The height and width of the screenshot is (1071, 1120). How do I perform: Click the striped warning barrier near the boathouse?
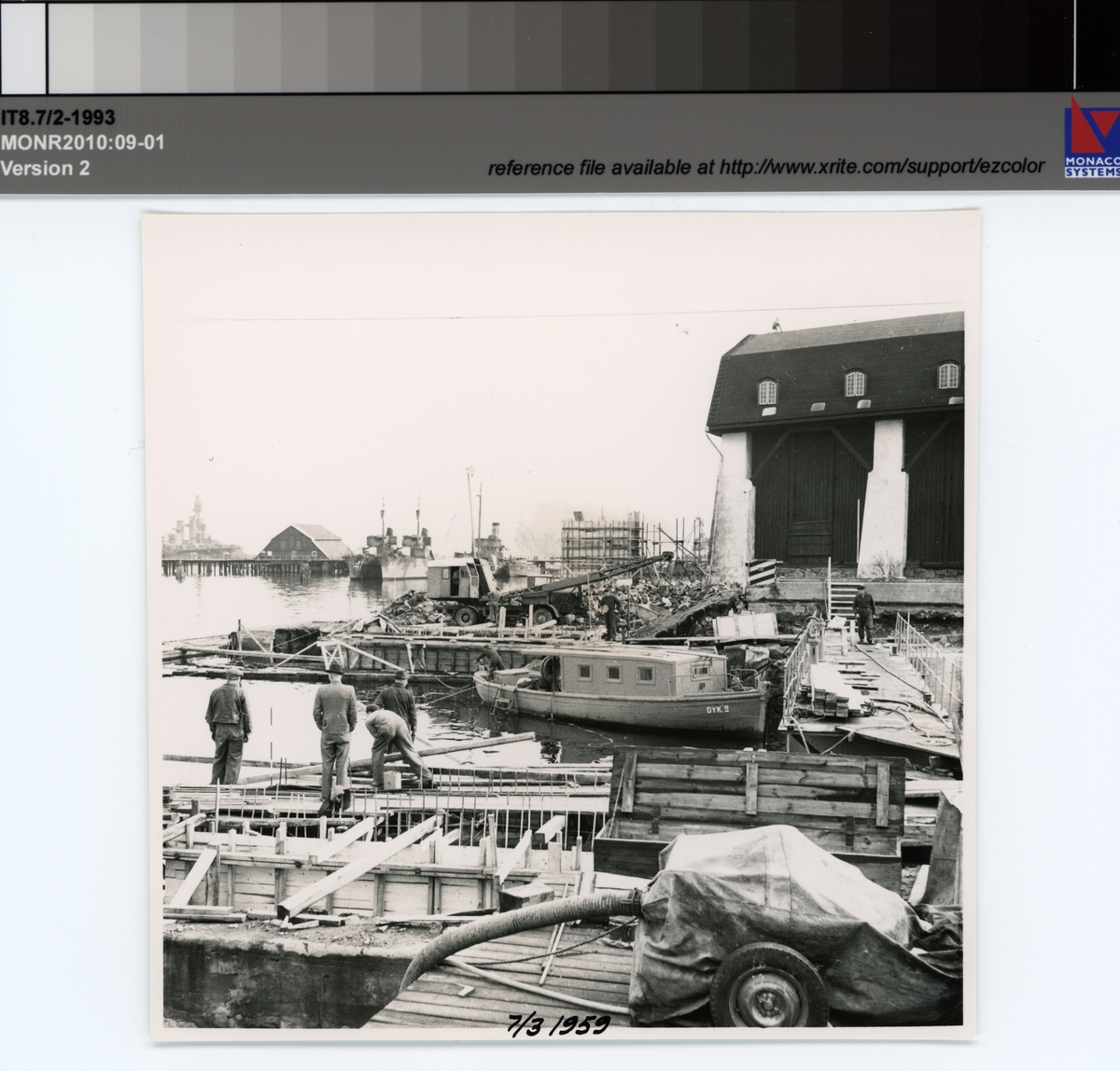(763, 570)
